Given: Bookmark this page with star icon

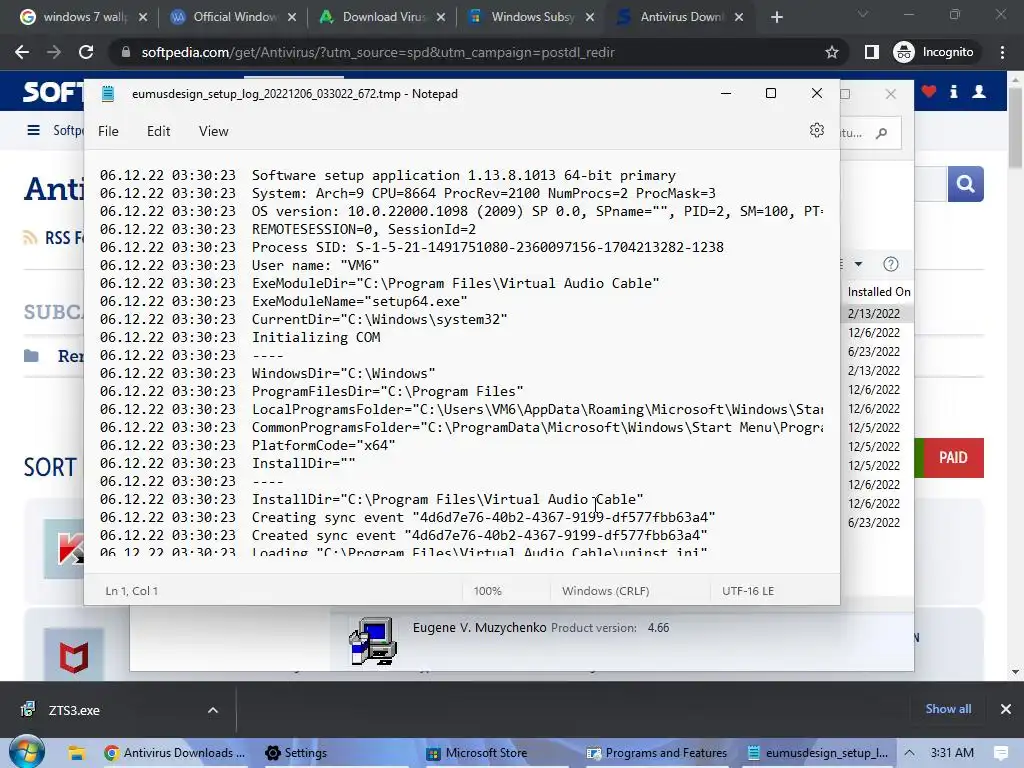Looking at the screenshot, I should (x=831, y=52).
